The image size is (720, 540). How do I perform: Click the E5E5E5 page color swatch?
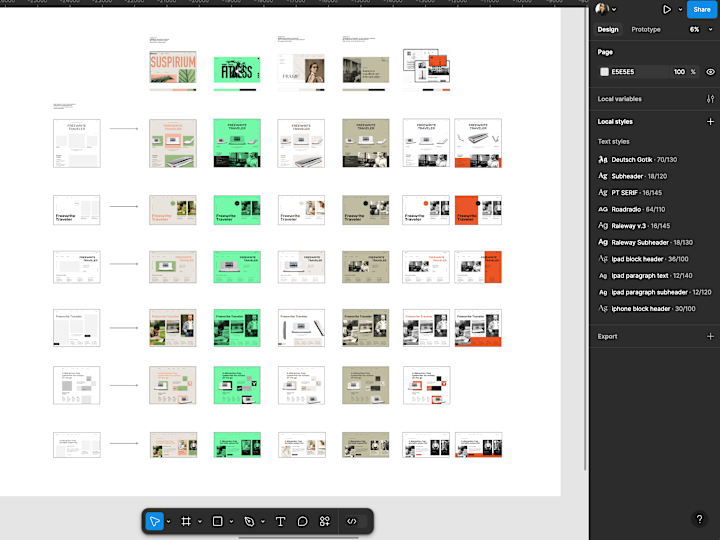coord(604,72)
